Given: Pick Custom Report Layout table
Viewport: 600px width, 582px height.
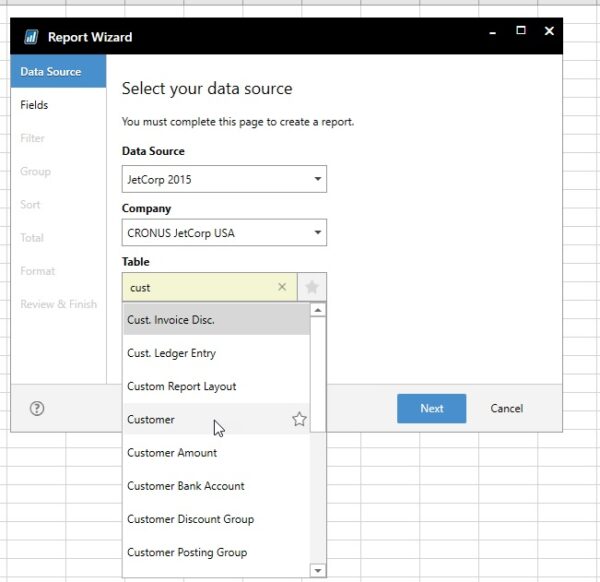Looking at the screenshot, I should tap(182, 386).
